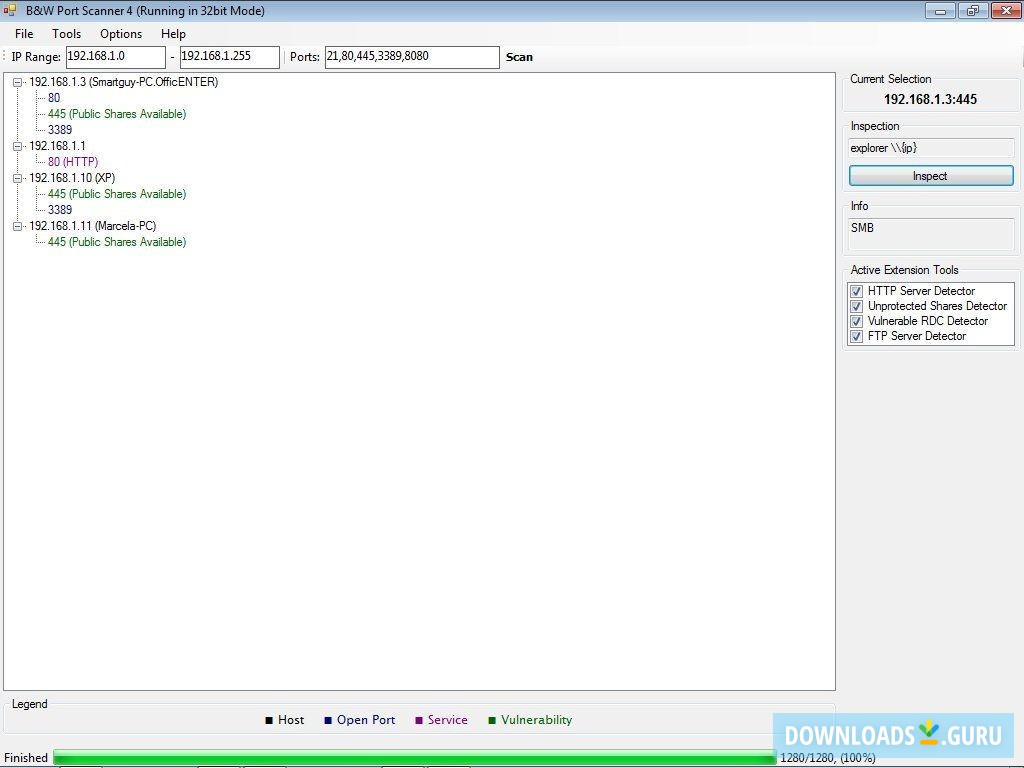This screenshot has height=768, width=1024.
Task: Collapse the 192.168.1.3 host node
Action: pyautogui.click(x=18, y=82)
